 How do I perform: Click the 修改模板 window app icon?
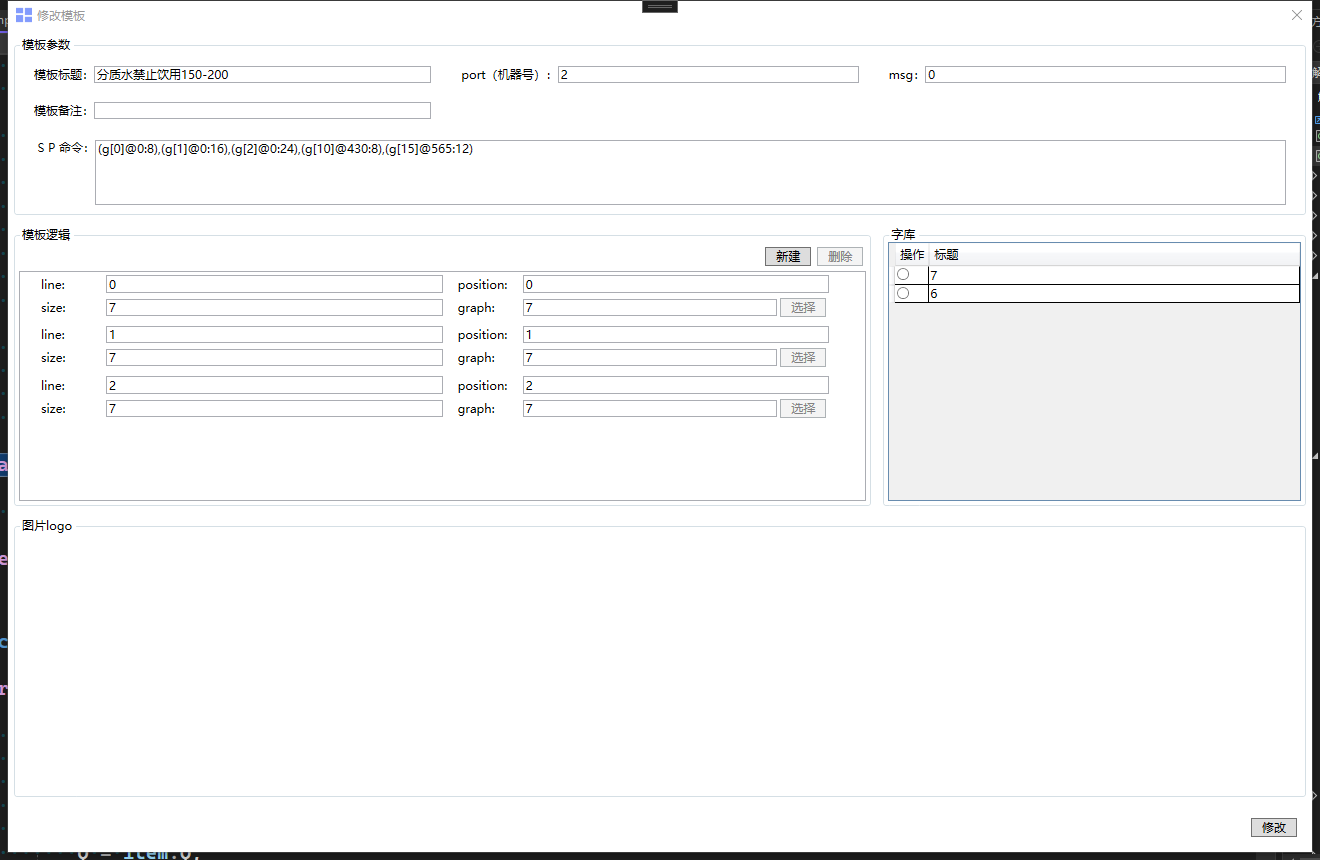[x=24, y=15]
